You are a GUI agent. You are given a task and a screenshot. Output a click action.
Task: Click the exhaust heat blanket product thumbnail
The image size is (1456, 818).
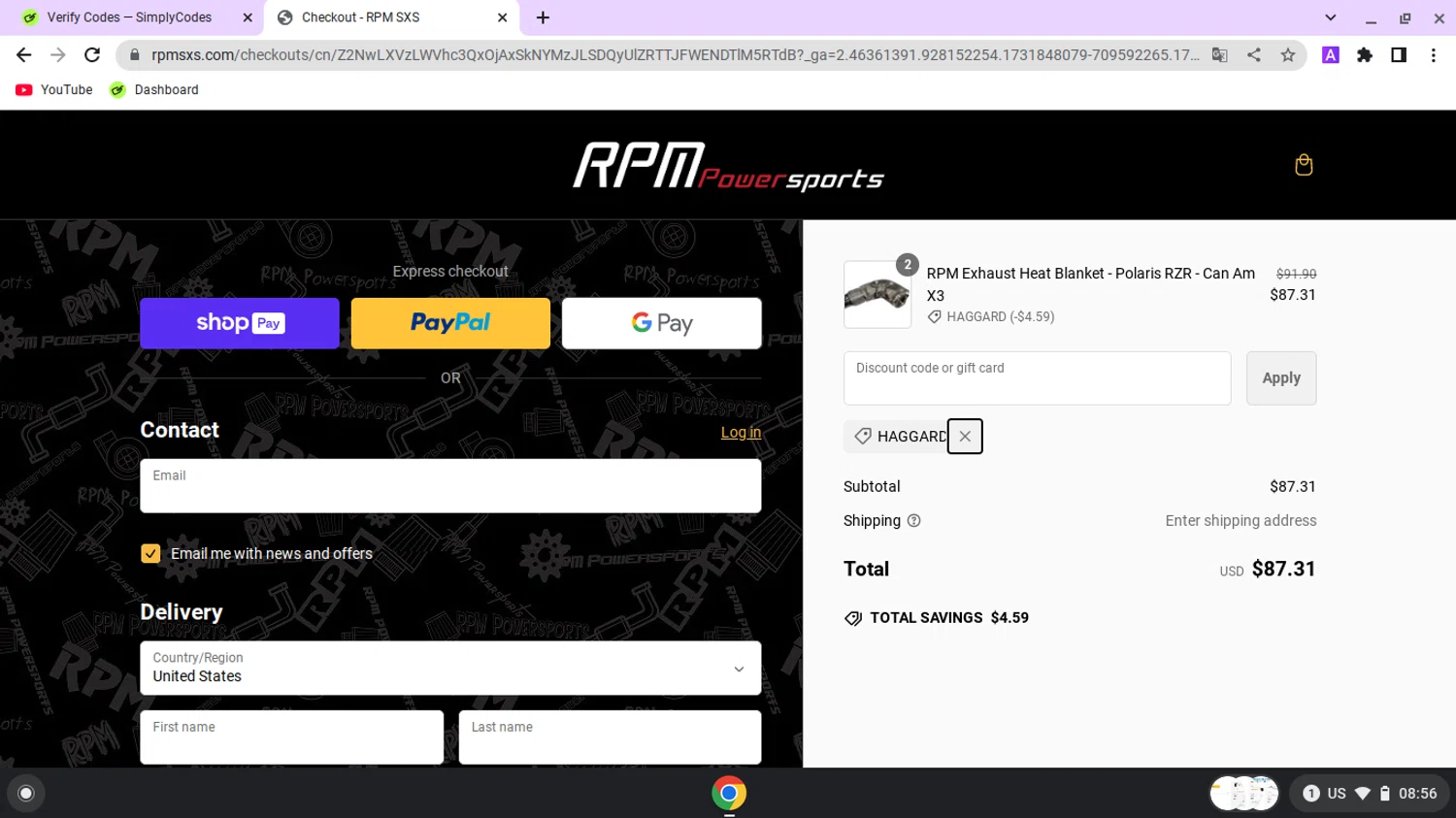[877, 295]
